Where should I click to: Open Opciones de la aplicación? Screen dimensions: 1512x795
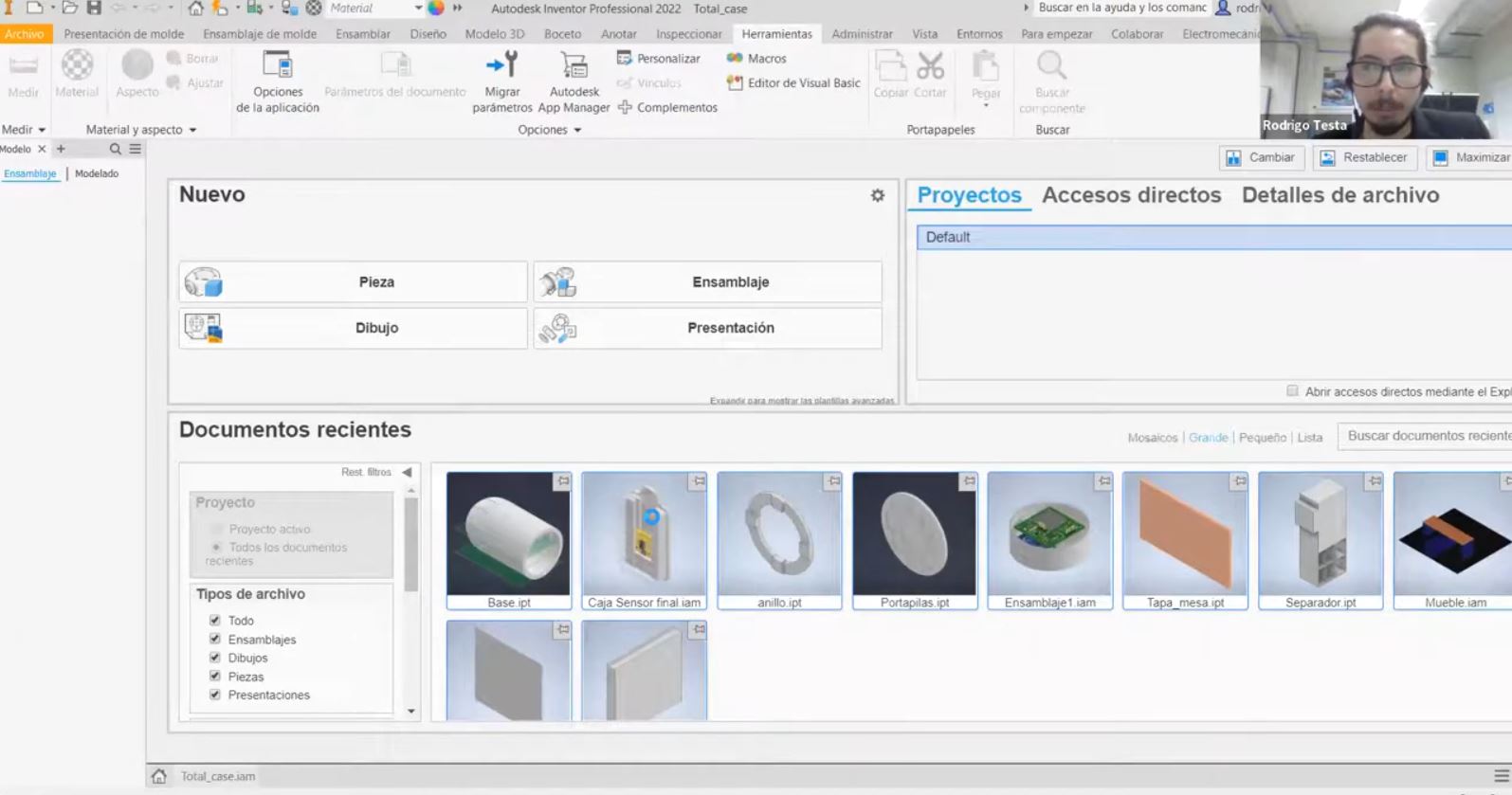[278, 82]
